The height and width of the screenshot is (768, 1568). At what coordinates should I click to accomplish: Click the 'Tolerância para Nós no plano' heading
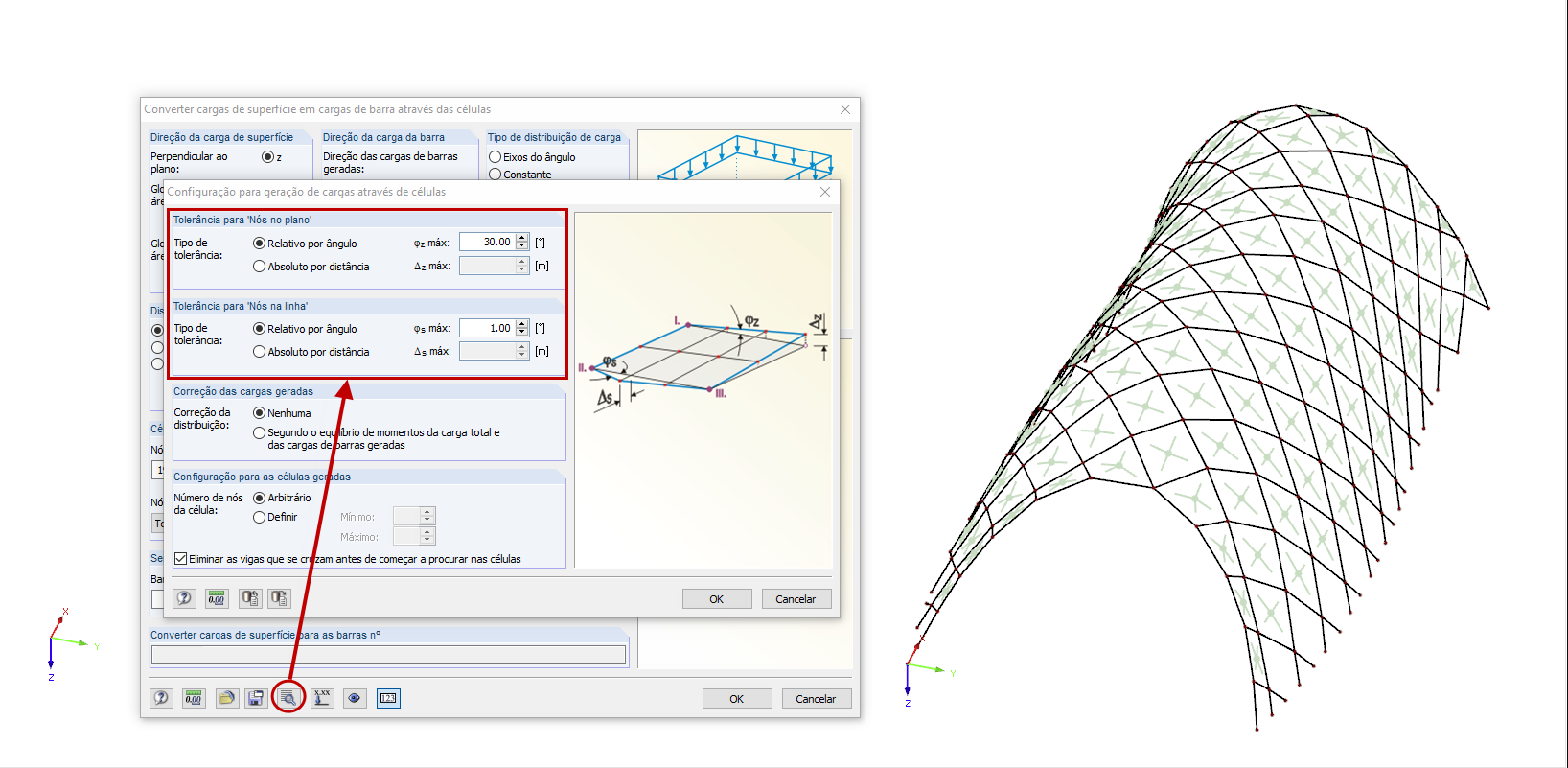coord(242,220)
